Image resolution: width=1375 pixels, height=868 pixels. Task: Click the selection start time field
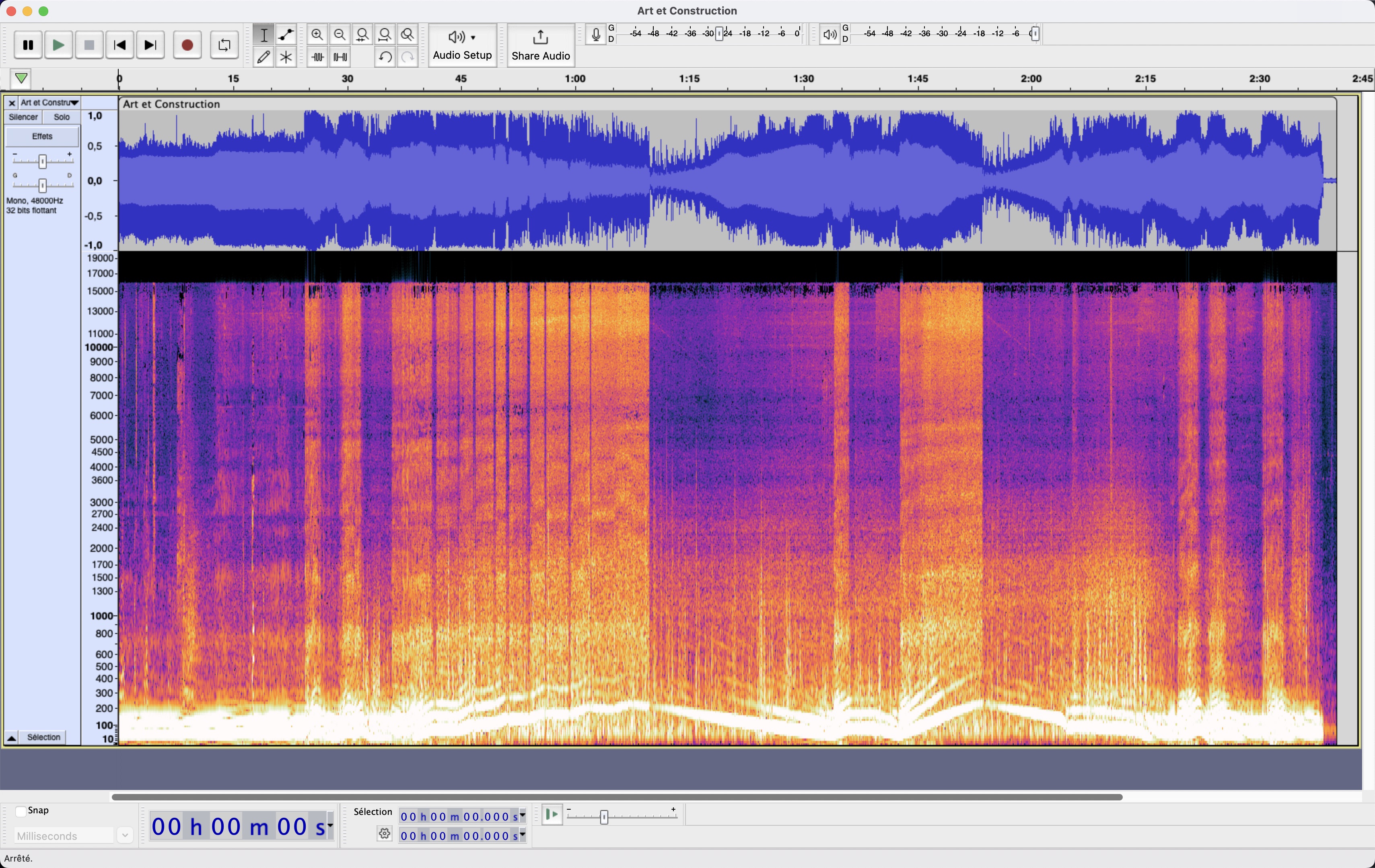tap(459, 817)
